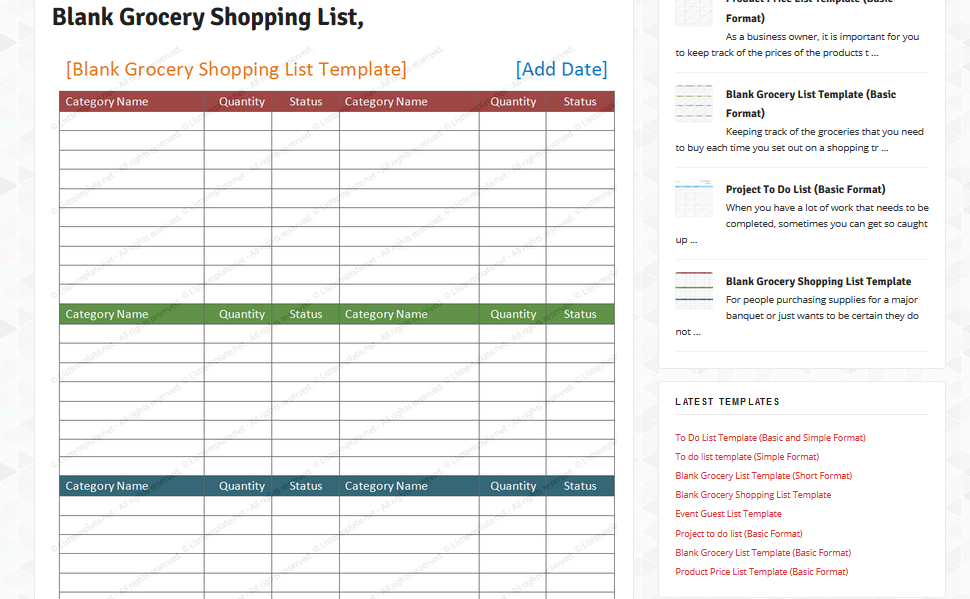This screenshot has height=599, width=970.
Task: Open Blank Grocery List Template (Basic Format) link under Latest Templates
Action: click(x=762, y=553)
